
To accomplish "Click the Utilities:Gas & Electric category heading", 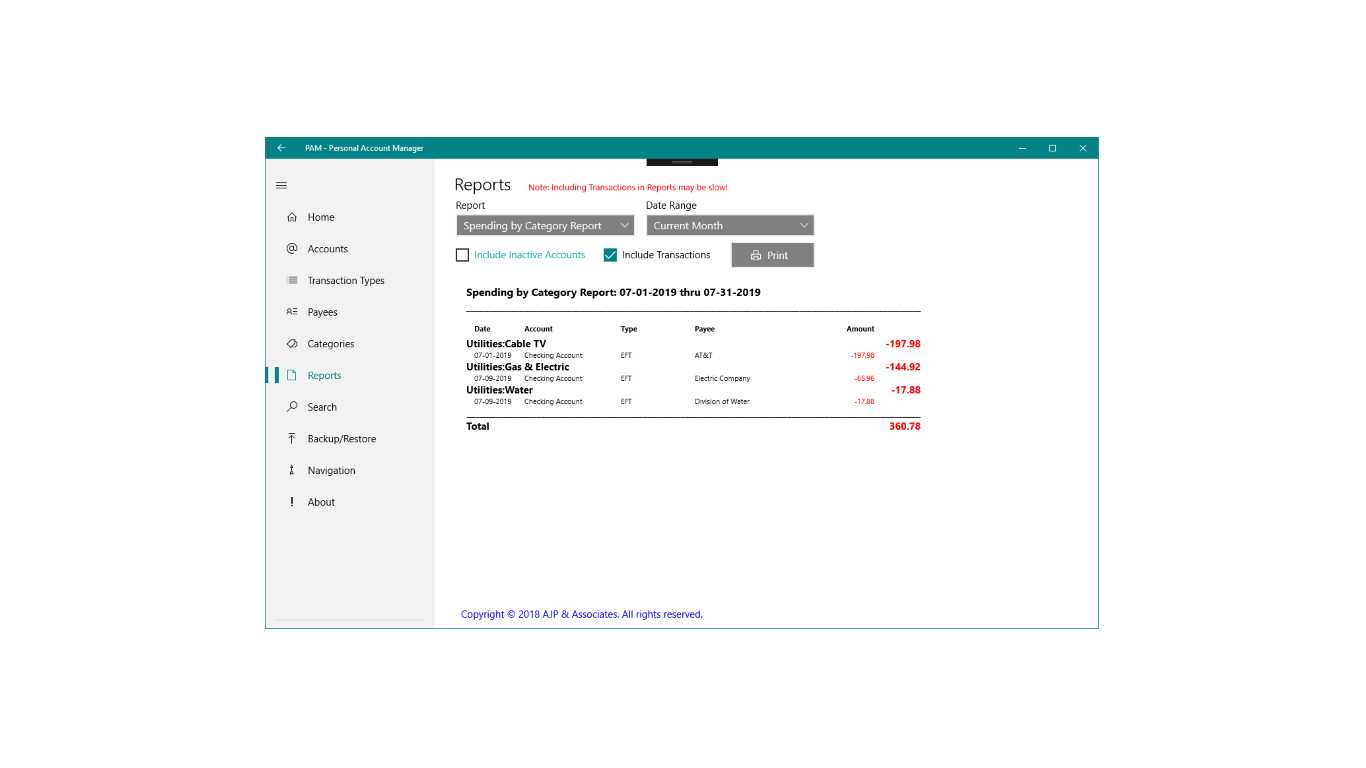I will pos(518,367).
